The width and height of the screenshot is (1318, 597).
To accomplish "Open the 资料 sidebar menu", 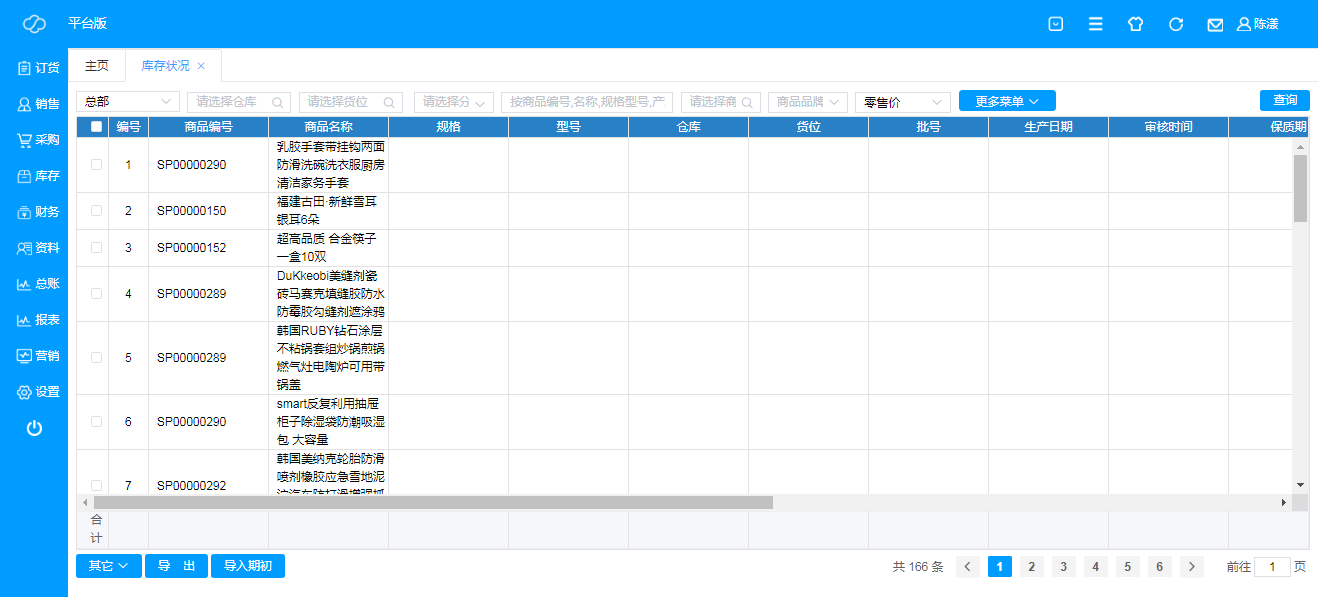I will coord(38,248).
